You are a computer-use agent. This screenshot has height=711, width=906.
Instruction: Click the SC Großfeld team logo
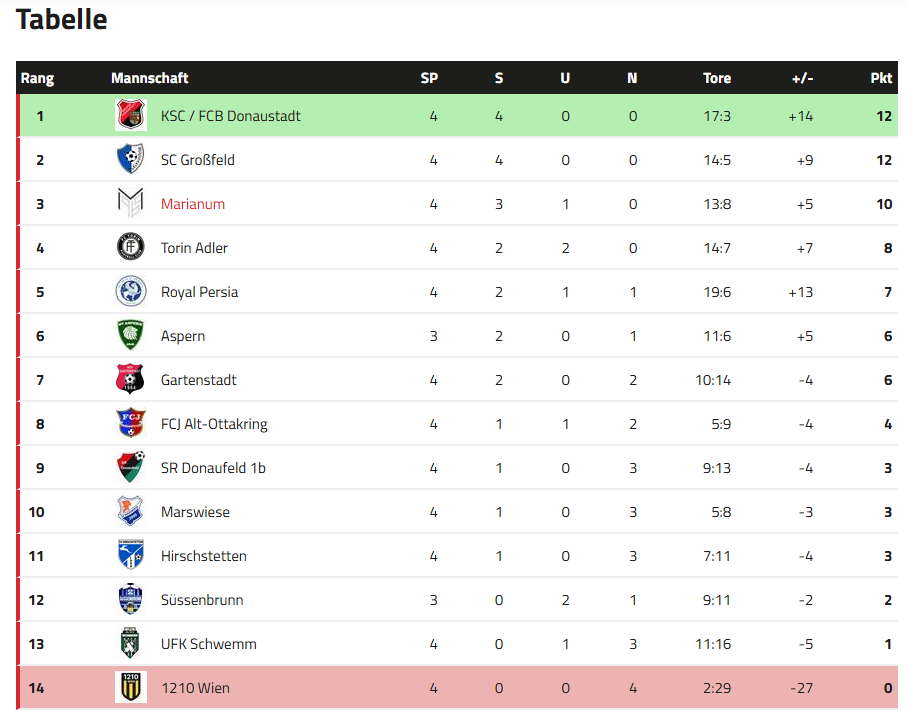(x=131, y=160)
